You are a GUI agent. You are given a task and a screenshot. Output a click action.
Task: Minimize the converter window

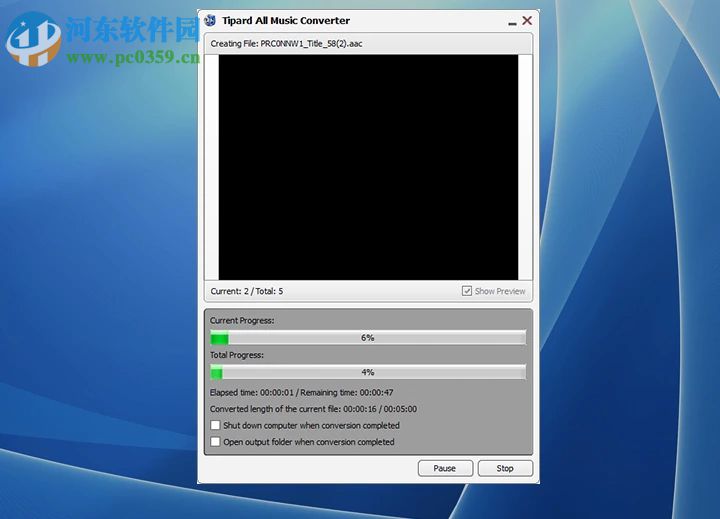[x=512, y=22]
